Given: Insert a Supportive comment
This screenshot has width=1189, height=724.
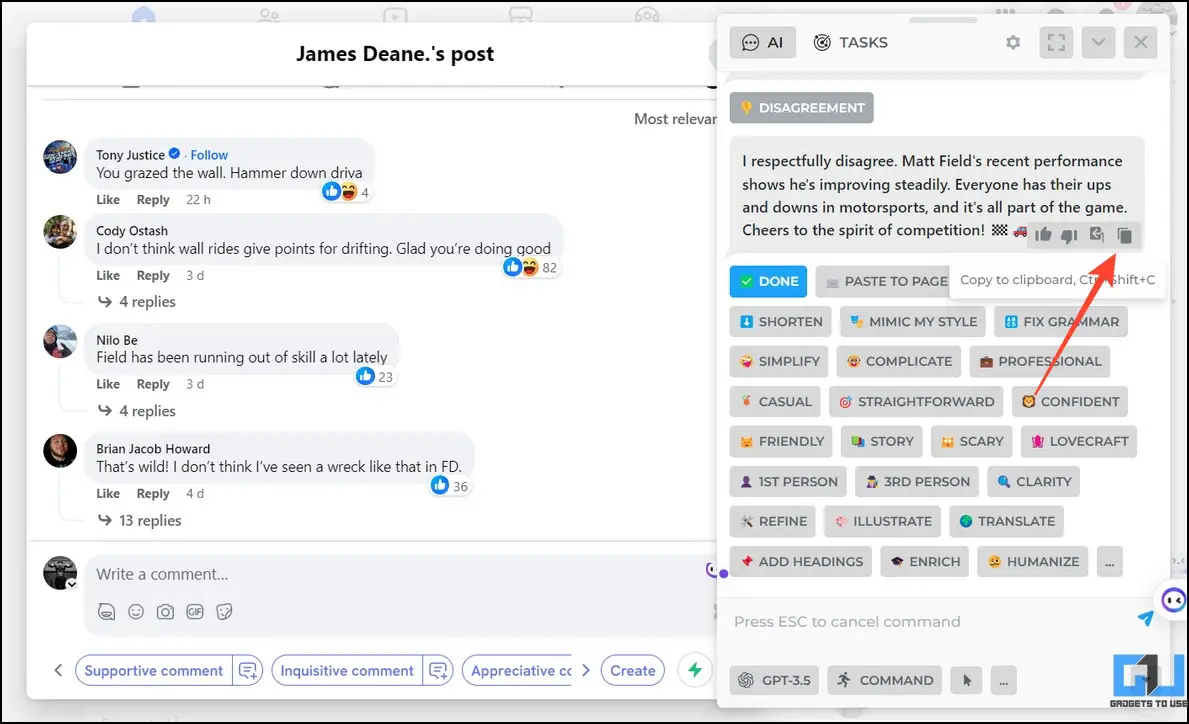Looking at the screenshot, I should coord(154,671).
